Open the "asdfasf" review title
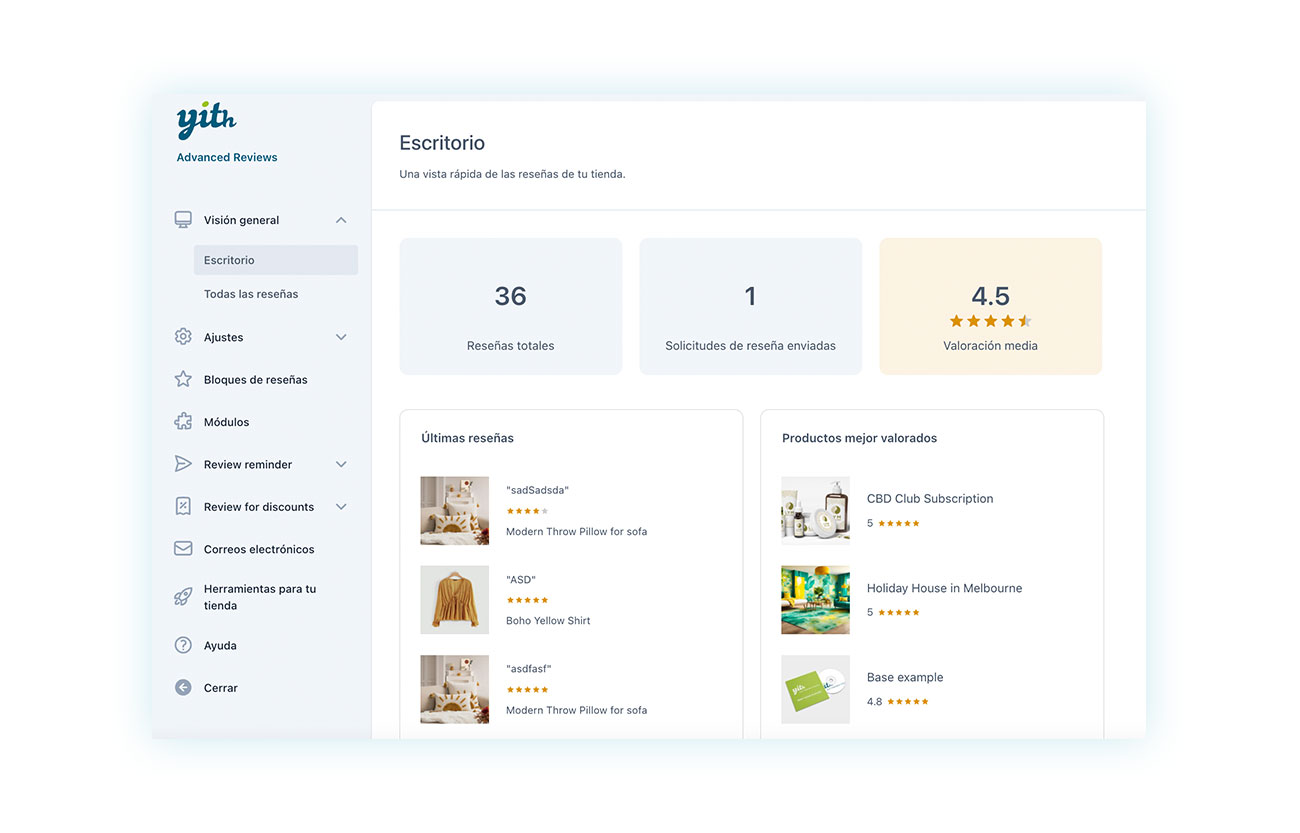Viewport: 1300px width, 833px height. click(529, 669)
